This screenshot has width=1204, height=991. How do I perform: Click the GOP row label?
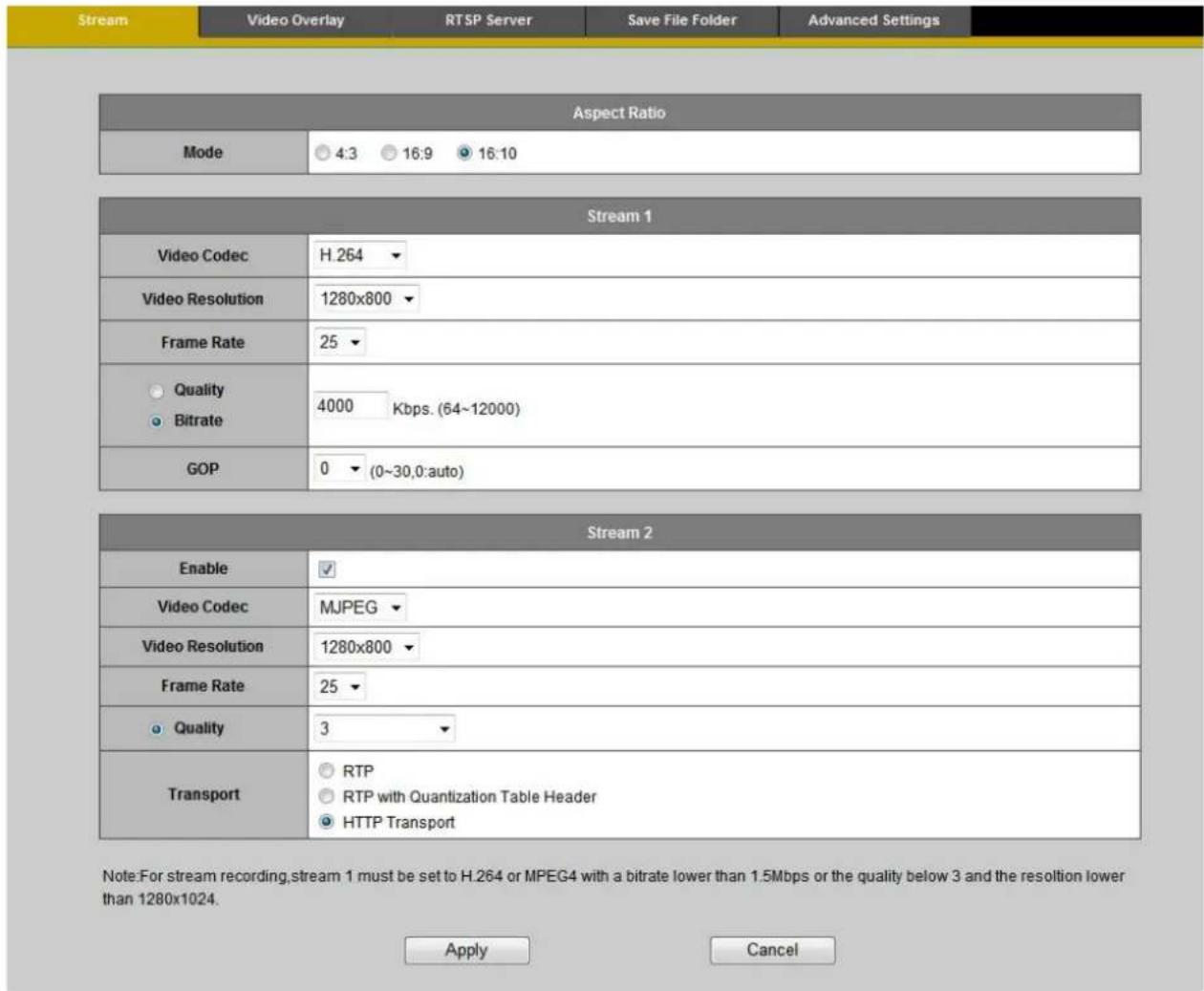point(203,469)
